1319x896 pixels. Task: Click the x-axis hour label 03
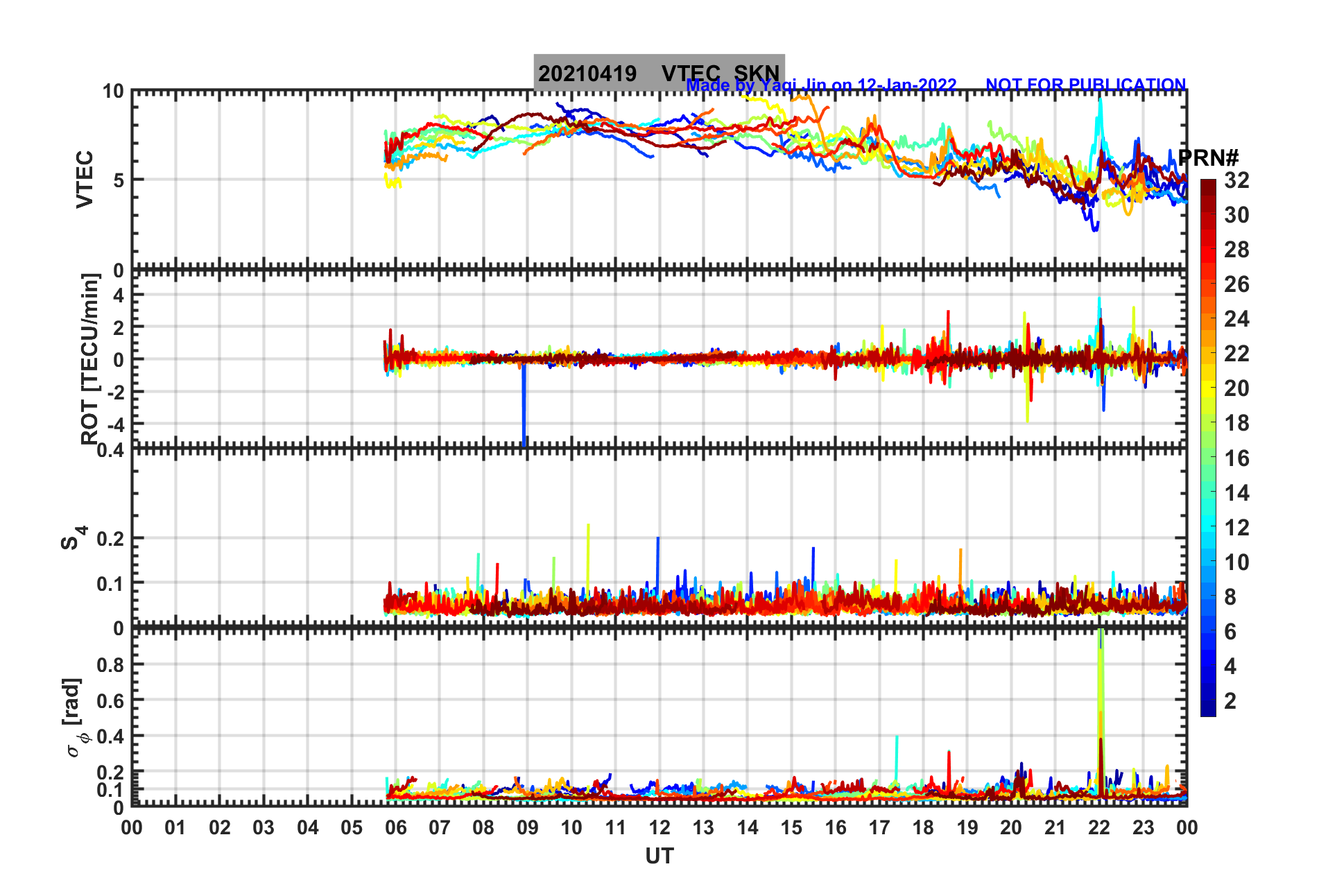click(264, 827)
